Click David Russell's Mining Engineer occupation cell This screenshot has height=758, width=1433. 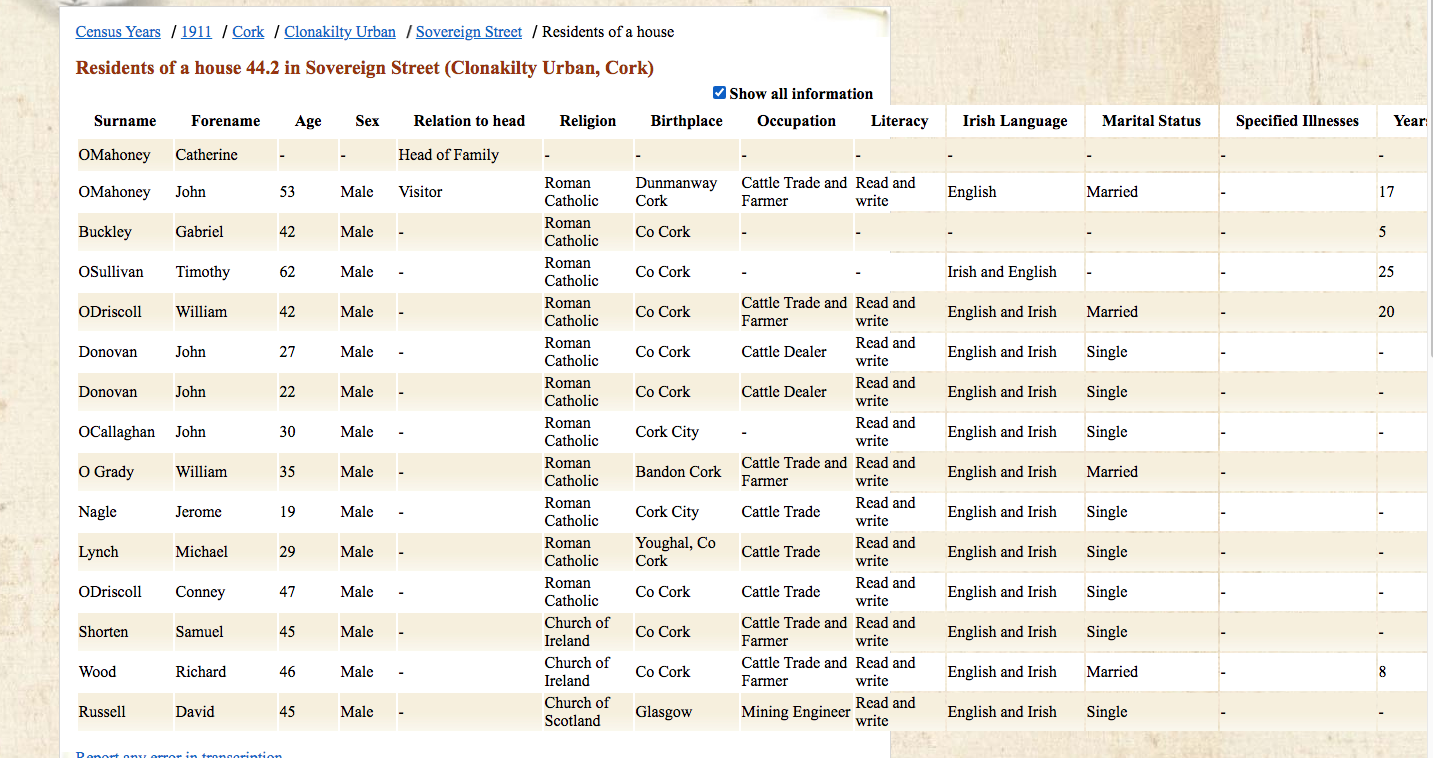(796, 712)
